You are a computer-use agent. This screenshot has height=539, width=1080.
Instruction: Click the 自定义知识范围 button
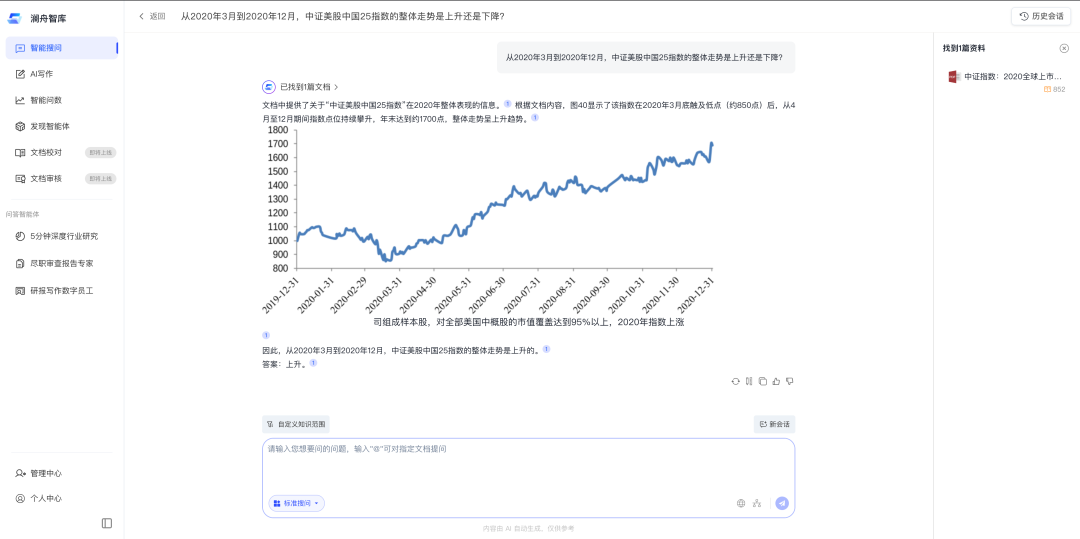(296, 424)
